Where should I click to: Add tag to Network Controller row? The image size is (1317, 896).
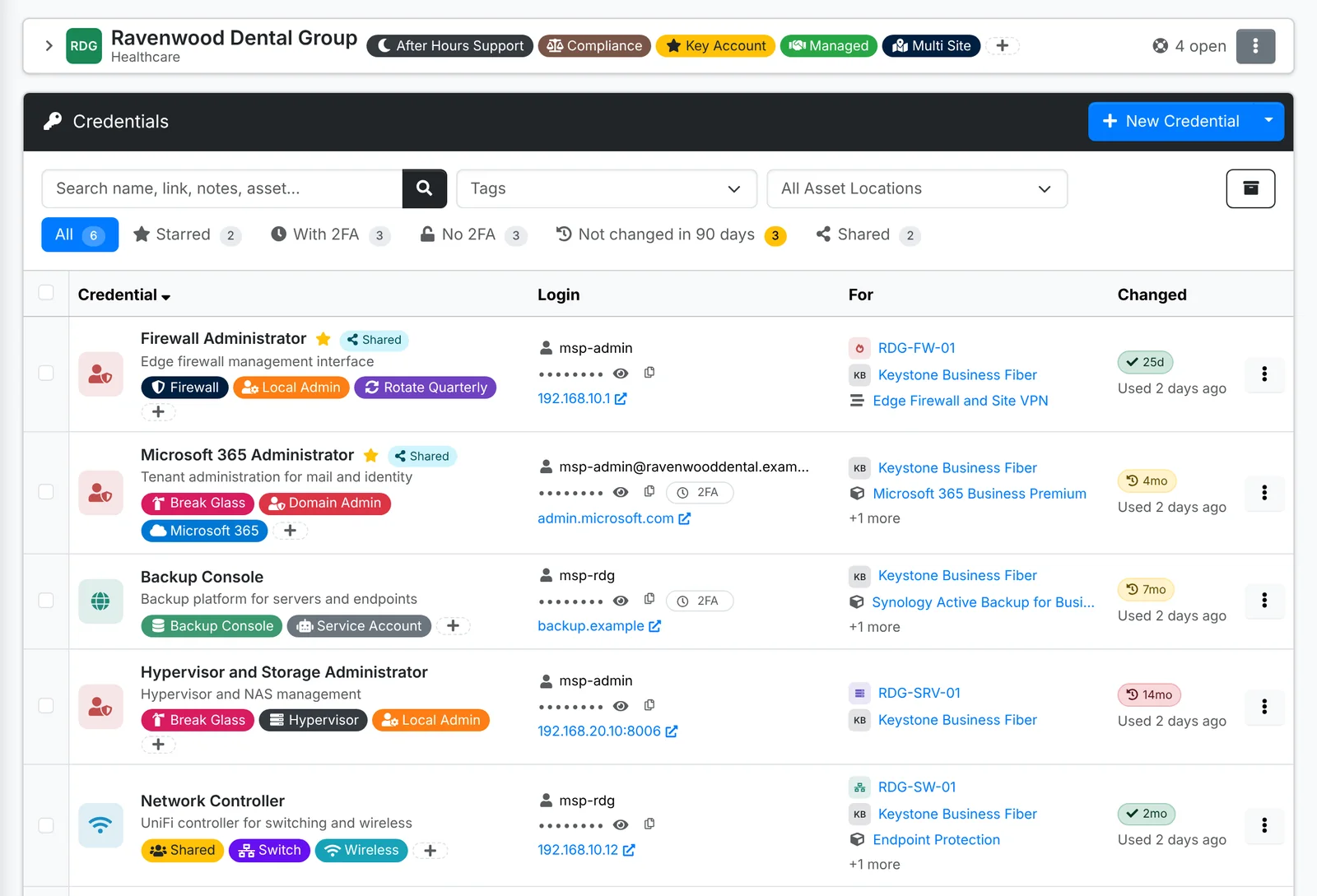(430, 851)
